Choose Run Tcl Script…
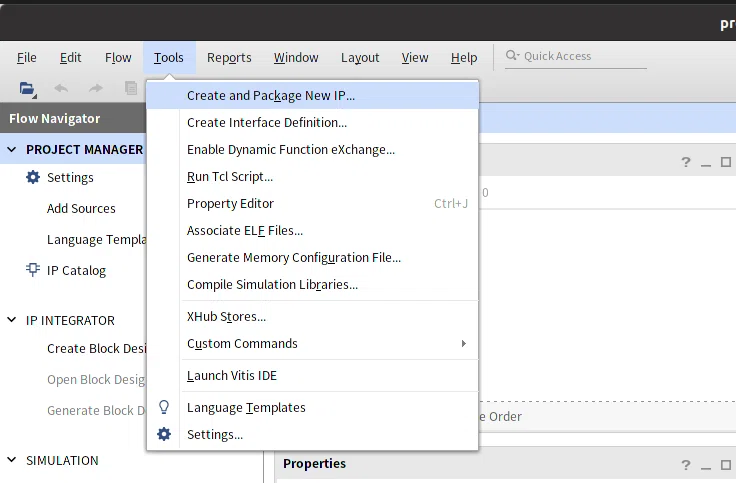The image size is (736, 483). point(313,176)
